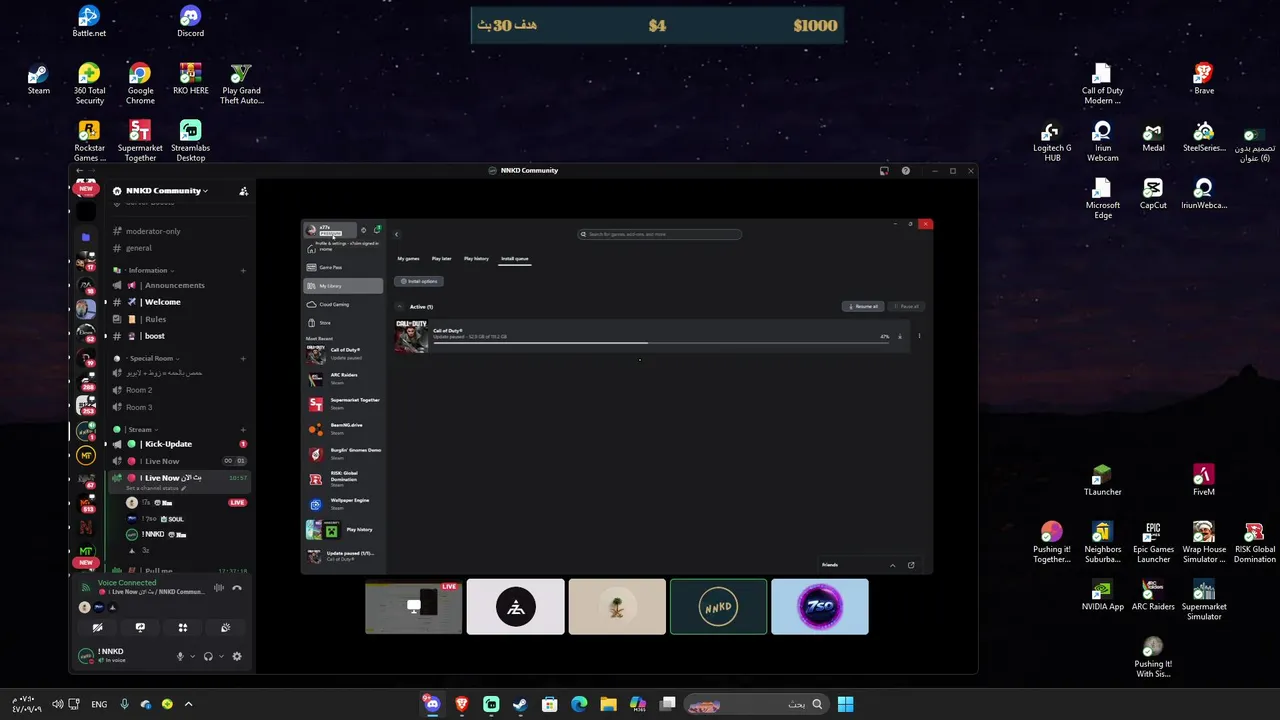This screenshot has height=720, width=1280.
Task: Switch to Play later tab in streamed Xbox app
Action: [x=441, y=259]
